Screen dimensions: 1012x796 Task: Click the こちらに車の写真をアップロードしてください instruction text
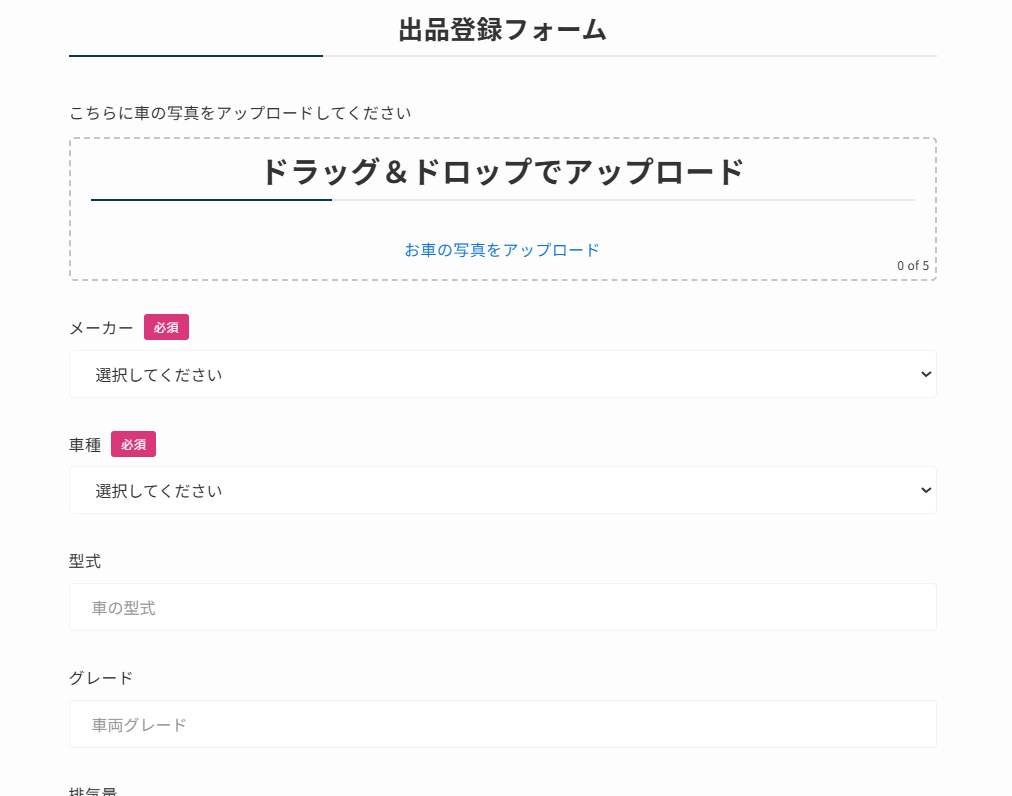tap(240, 113)
